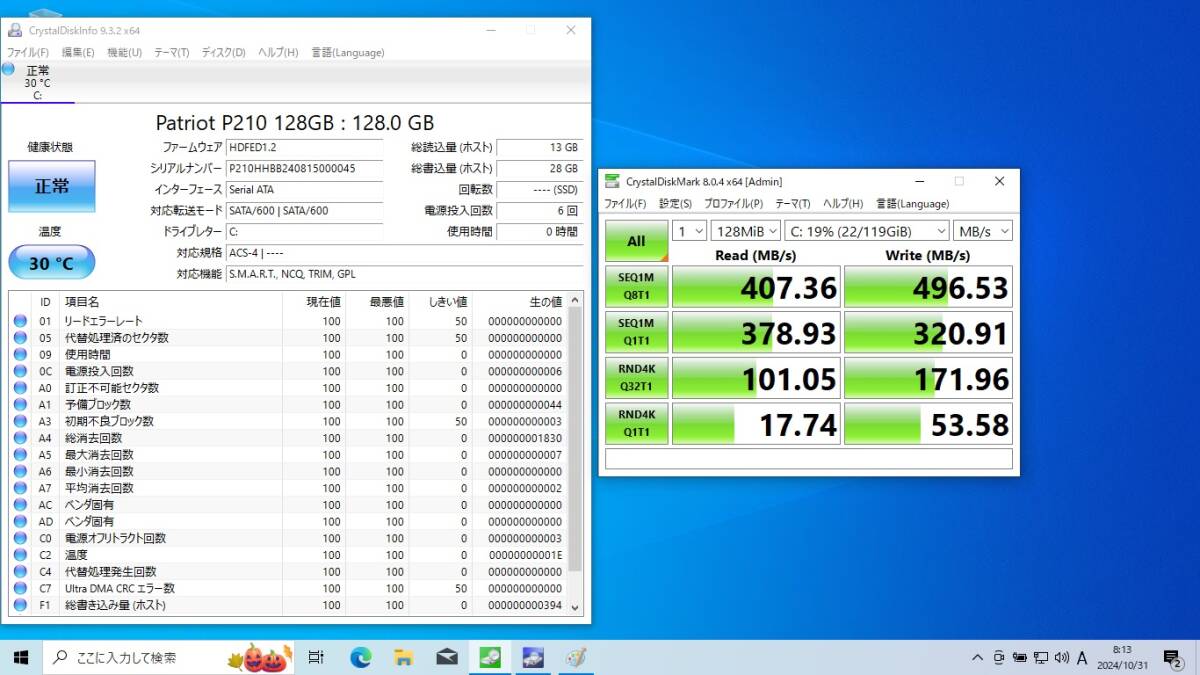Open CrystalDiskInfo テーマ(T) menu
1200x675 pixels.
click(x=171, y=52)
